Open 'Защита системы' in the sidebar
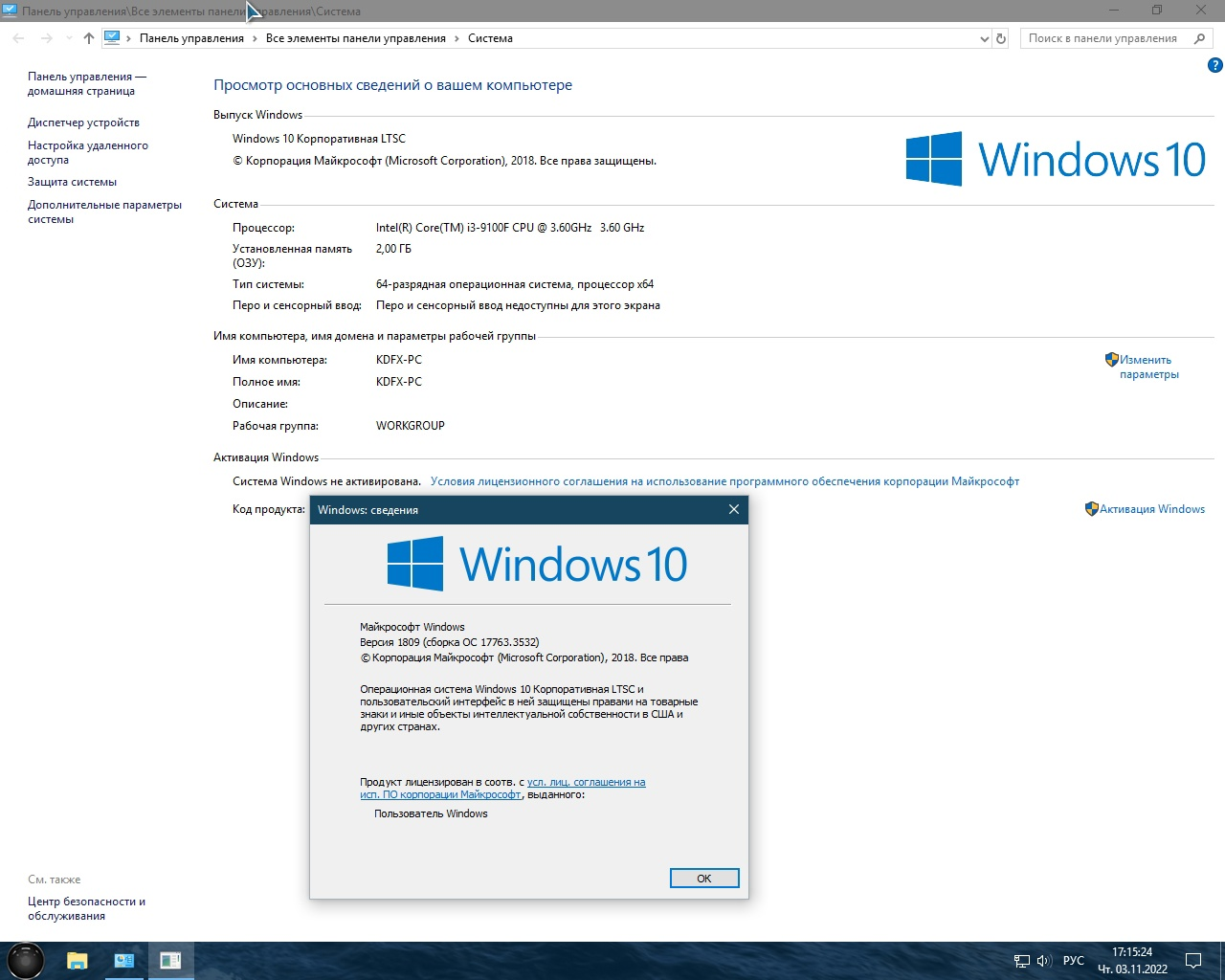The image size is (1225, 980). 72,182
